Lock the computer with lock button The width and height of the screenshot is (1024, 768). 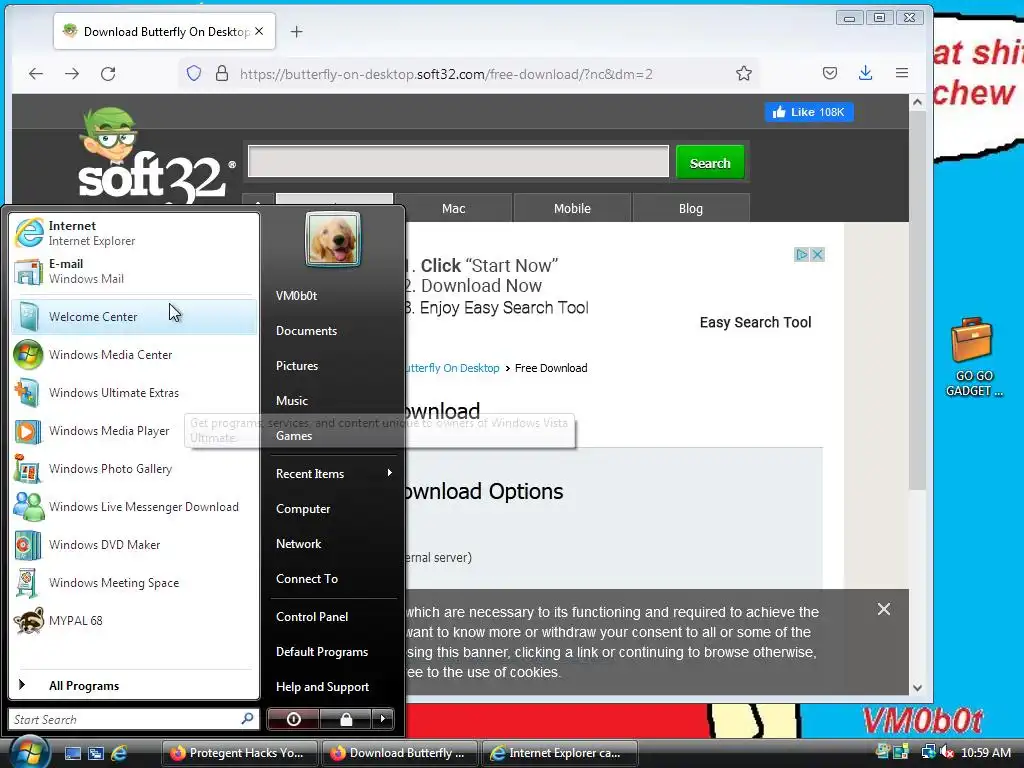[345, 719]
